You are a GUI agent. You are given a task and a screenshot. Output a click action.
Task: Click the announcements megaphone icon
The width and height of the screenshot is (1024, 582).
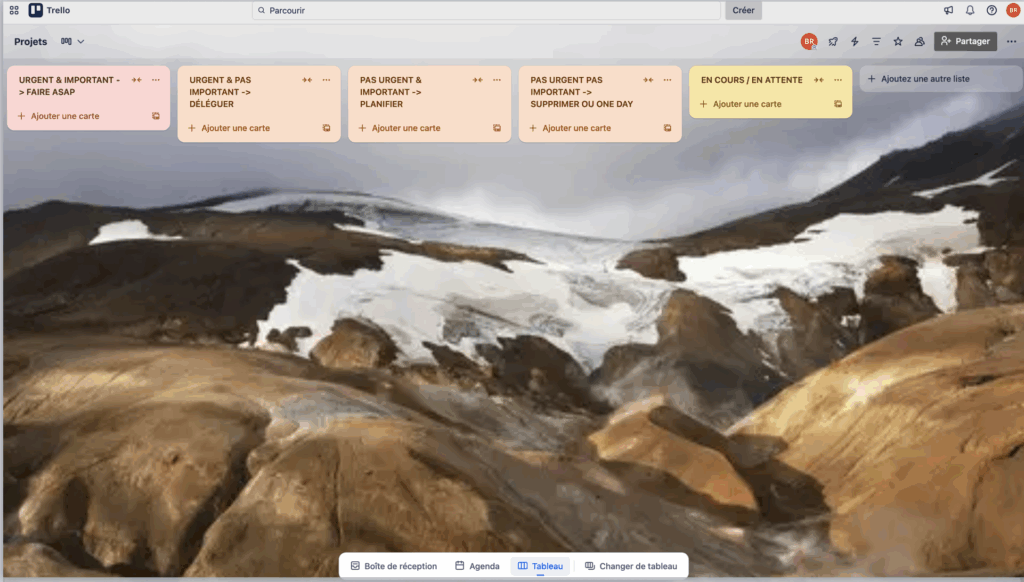coord(948,10)
